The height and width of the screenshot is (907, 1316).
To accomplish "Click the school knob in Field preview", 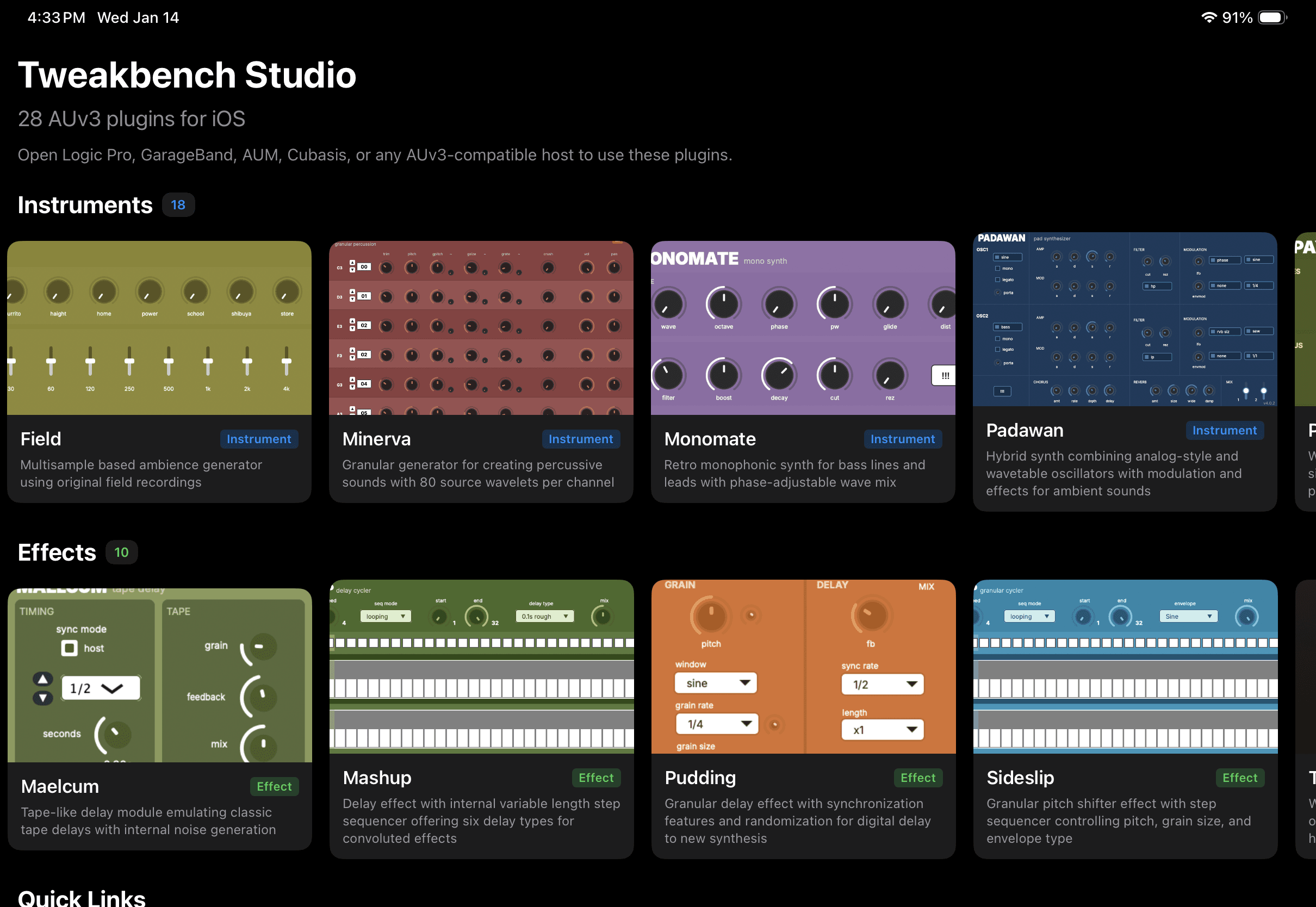I will point(195,292).
